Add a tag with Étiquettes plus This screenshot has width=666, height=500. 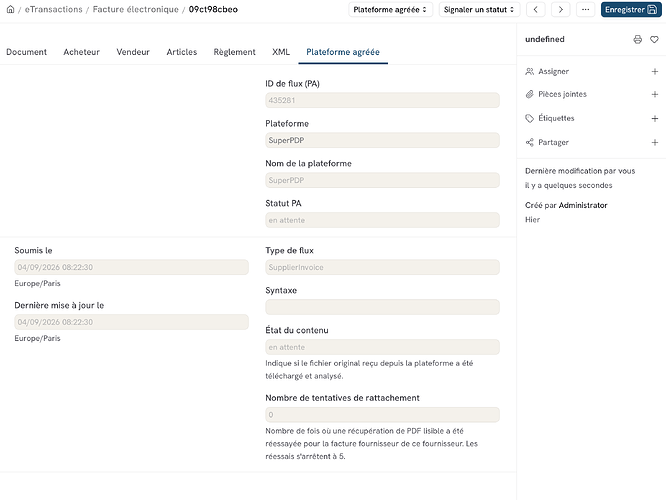pos(655,118)
